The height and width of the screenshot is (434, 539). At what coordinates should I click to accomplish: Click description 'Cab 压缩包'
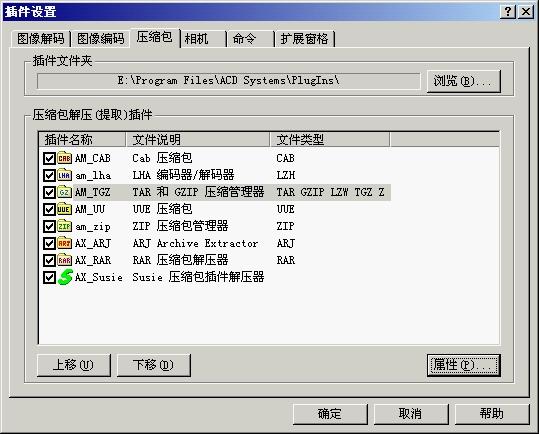[x=162, y=158]
